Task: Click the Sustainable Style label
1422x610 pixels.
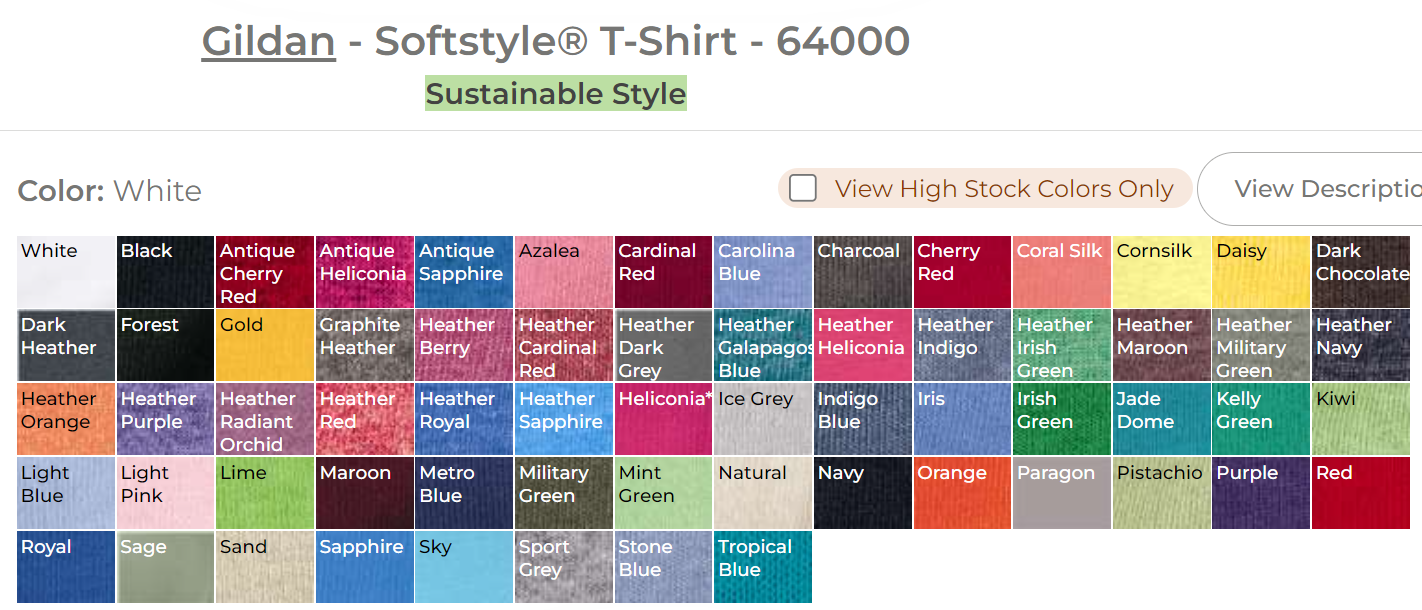Action: [x=556, y=94]
